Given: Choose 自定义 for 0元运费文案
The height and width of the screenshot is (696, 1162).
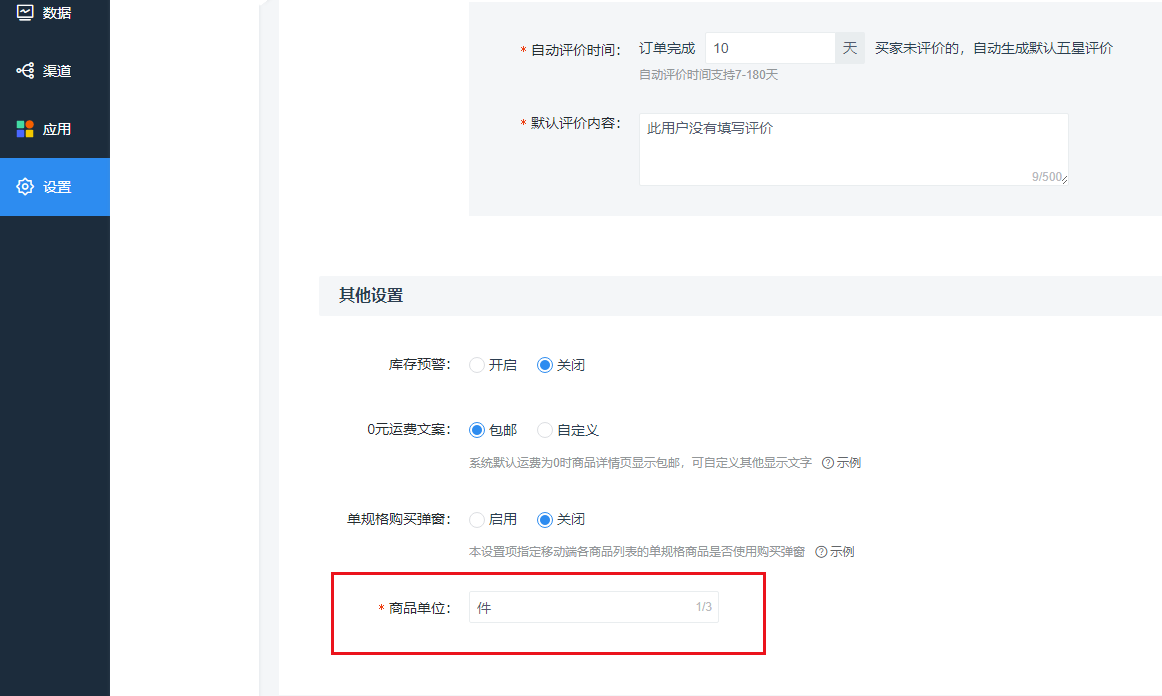Looking at the screenshot, I should click(x=544, y=430).
